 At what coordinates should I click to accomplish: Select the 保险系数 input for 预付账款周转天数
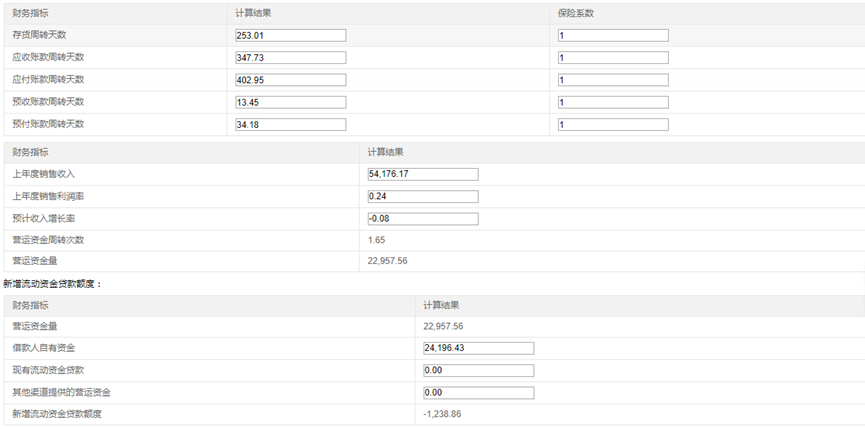(x=613, y=124)
